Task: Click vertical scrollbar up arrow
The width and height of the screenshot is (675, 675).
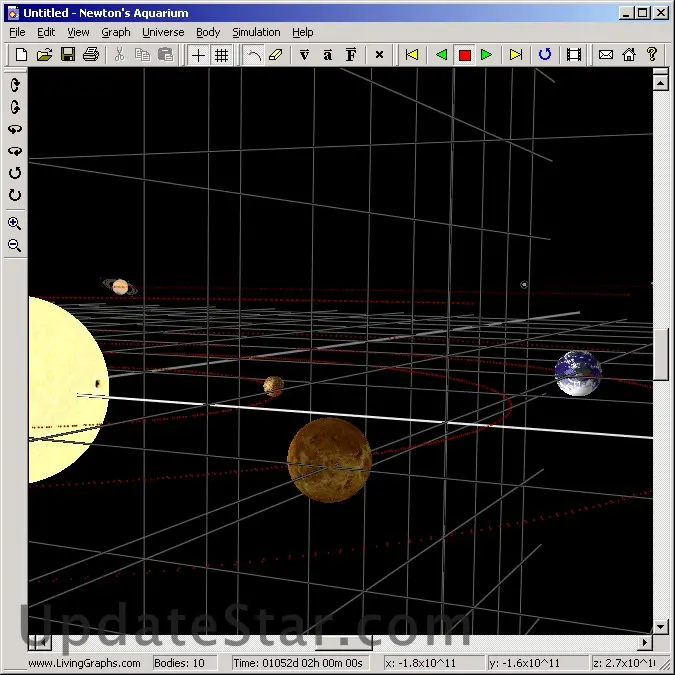Action: coord(660,82)
